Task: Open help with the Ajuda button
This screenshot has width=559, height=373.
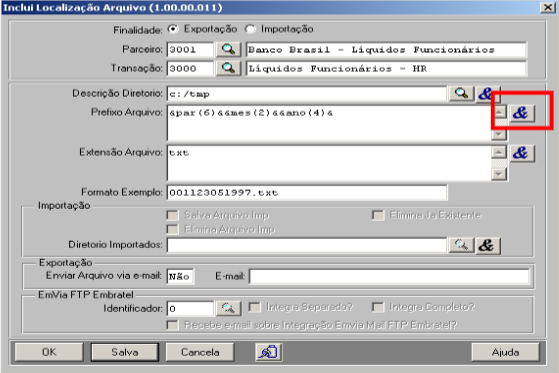Action: pos(506,352)
